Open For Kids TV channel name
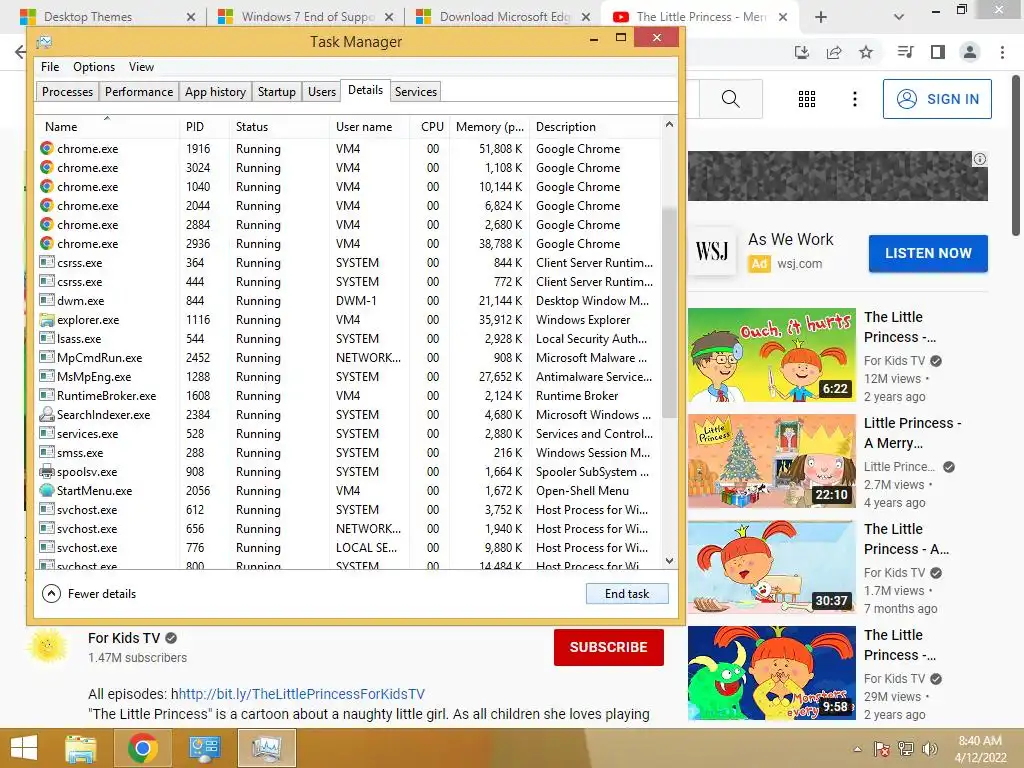1024x768 pixels. 124,638
